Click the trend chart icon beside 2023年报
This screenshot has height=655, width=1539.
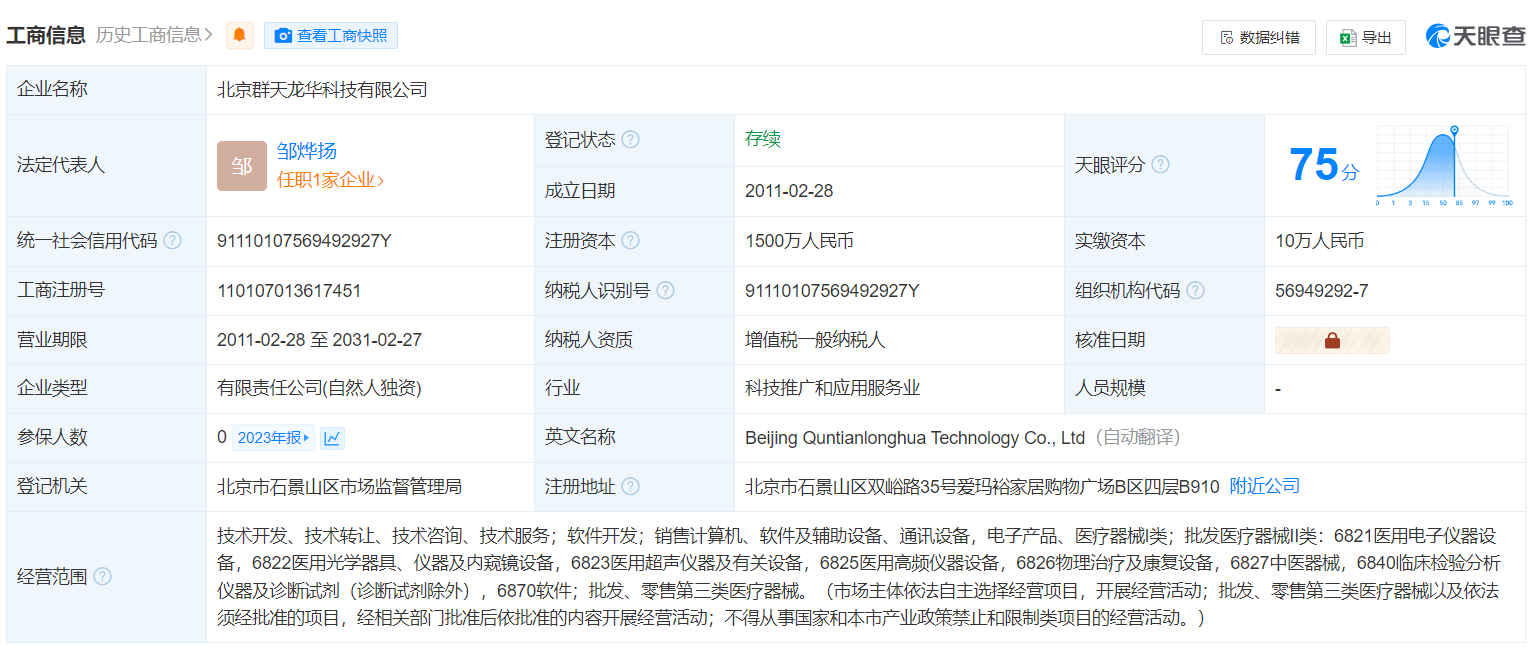click(x=333, y=437)
